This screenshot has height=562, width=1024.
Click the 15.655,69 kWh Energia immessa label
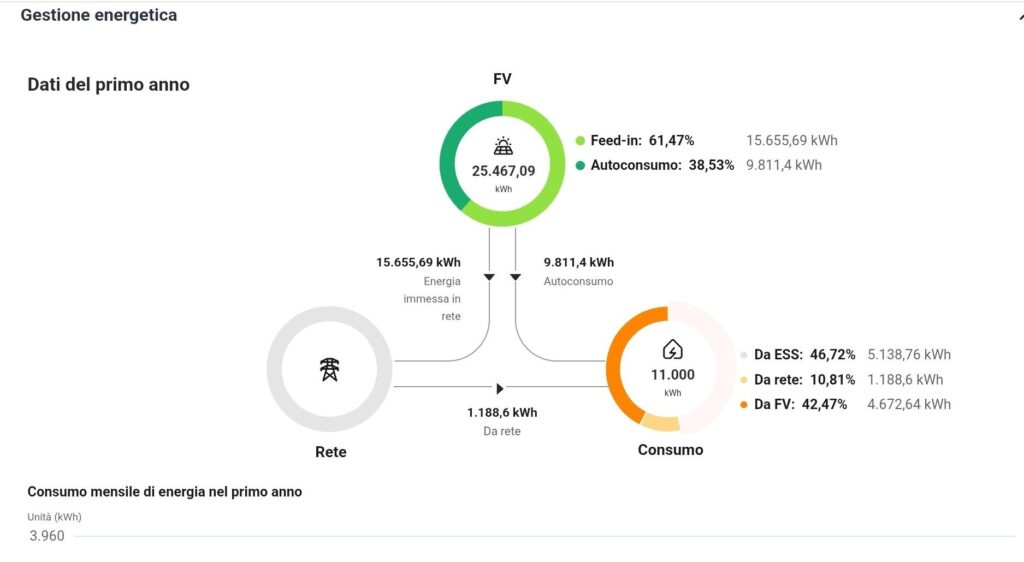coord(418,262)
